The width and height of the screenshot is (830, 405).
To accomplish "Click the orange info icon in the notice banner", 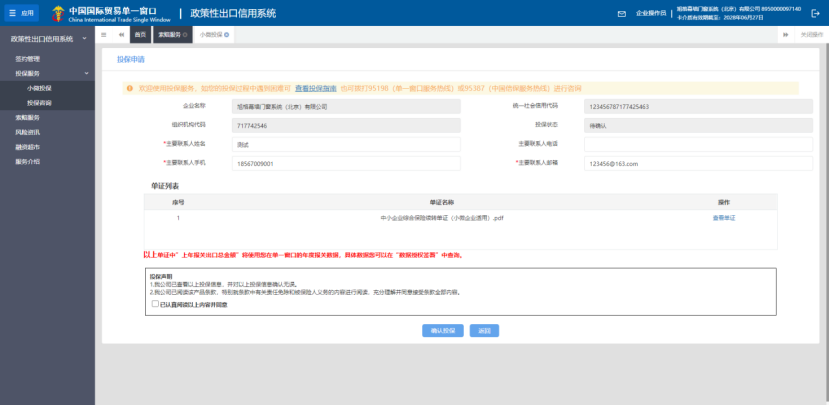I will 129,88.
